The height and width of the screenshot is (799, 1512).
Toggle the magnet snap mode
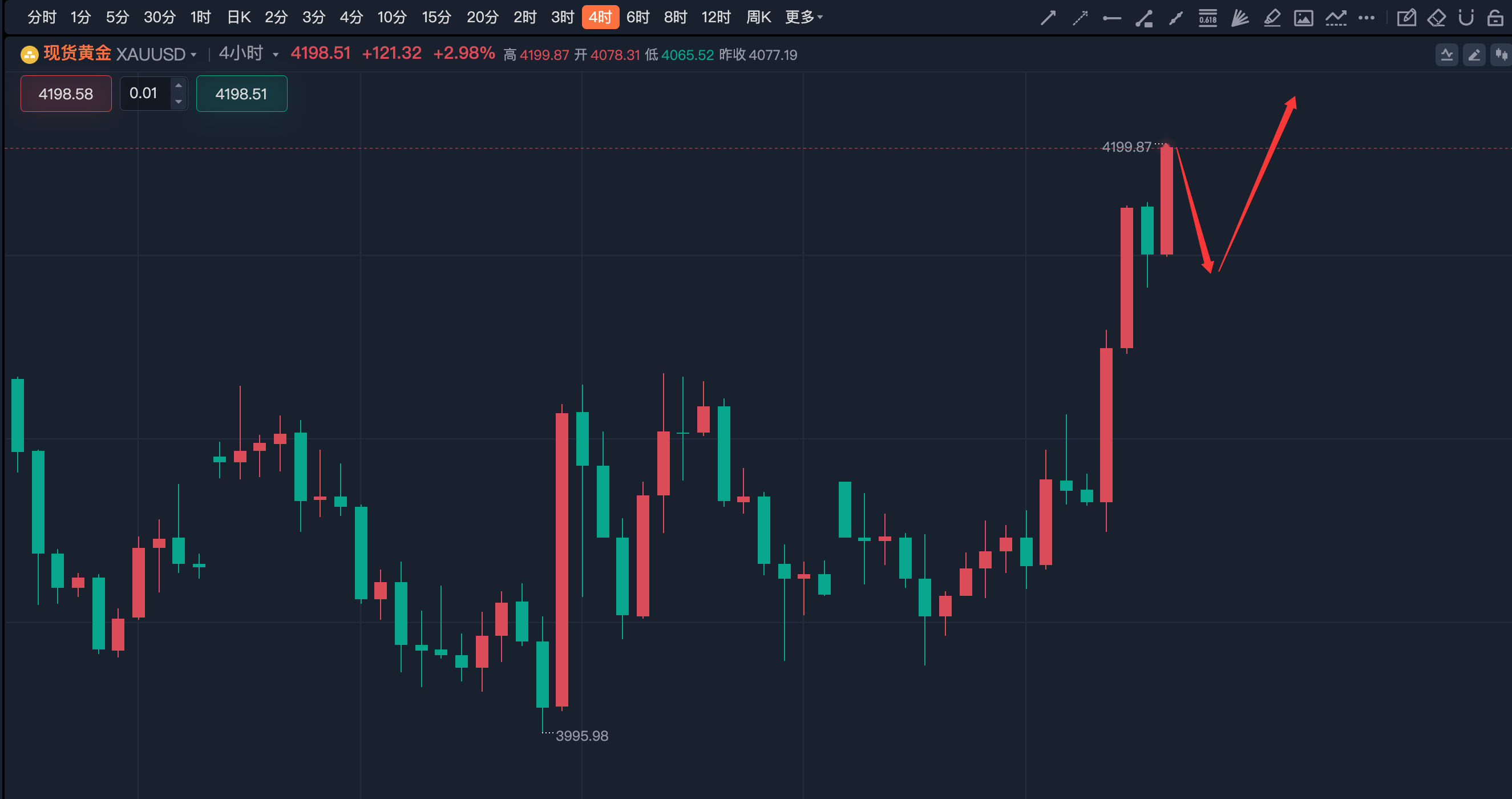point(1466,18)
